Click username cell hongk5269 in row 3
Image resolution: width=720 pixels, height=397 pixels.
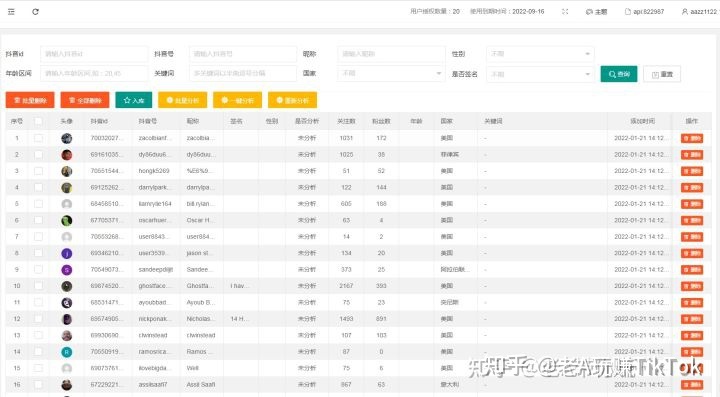tap(154, 171)
